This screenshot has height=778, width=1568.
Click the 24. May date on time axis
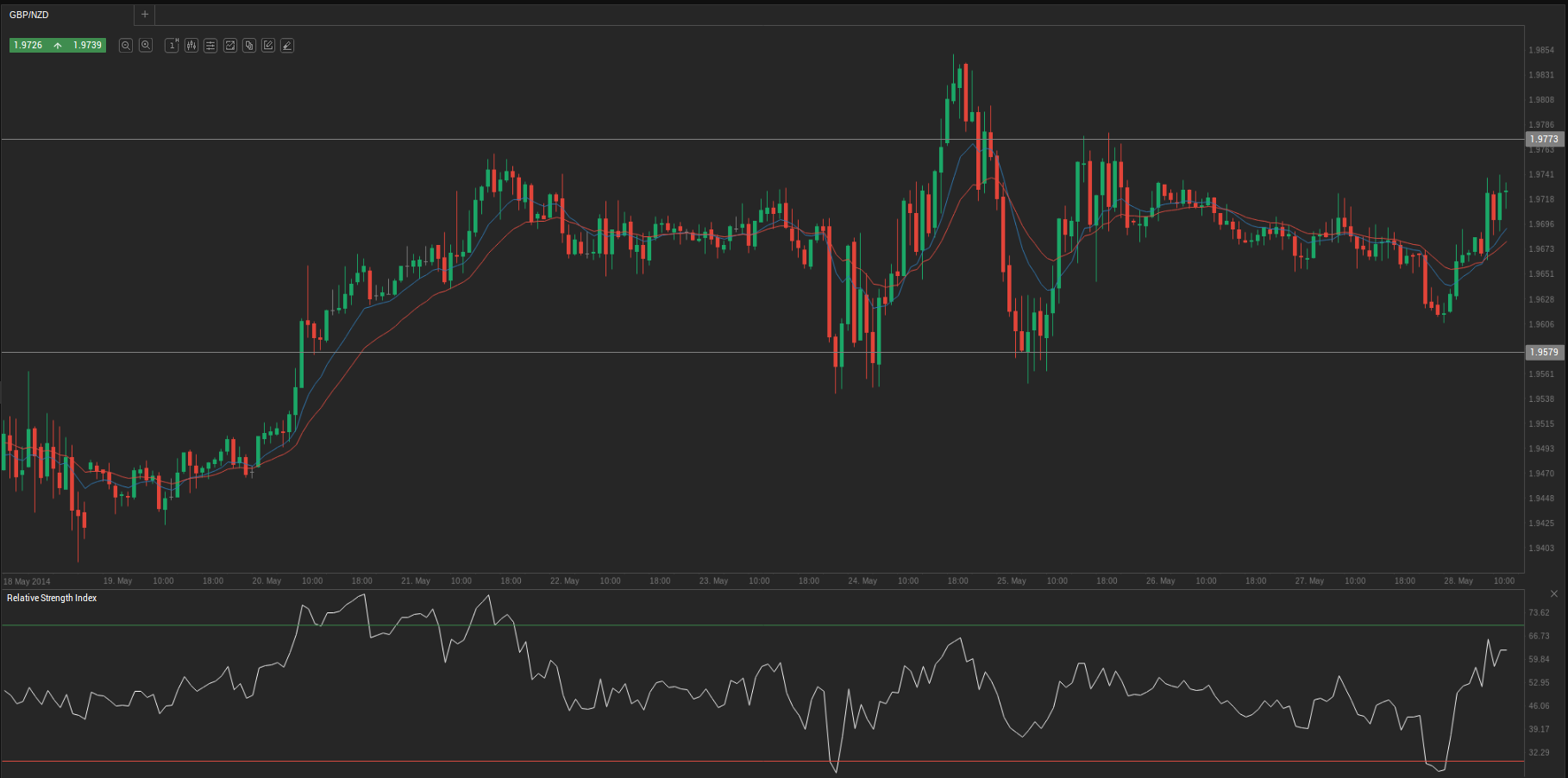click(862, 580)
